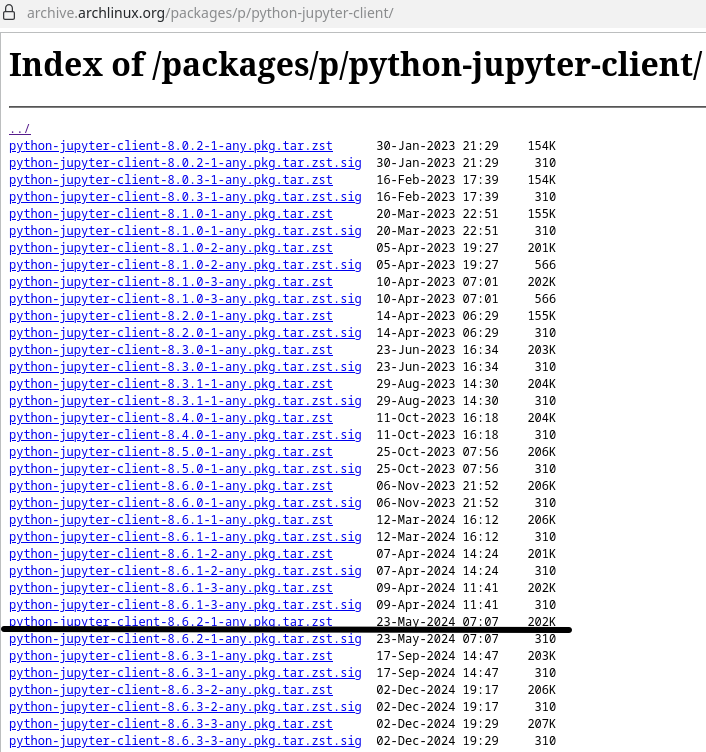Open python-jupyter-client-8.3.0-1-any.pkg.tar.zst.sig link

pyautogui.click(x=185, y=367)
